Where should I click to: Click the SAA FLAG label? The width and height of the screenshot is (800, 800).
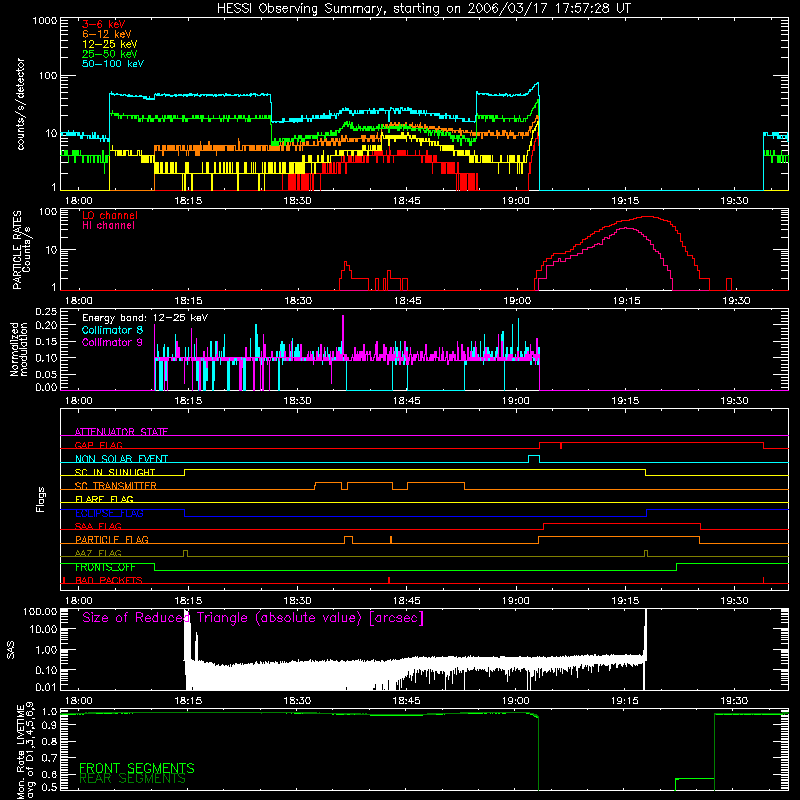point(98,526)
